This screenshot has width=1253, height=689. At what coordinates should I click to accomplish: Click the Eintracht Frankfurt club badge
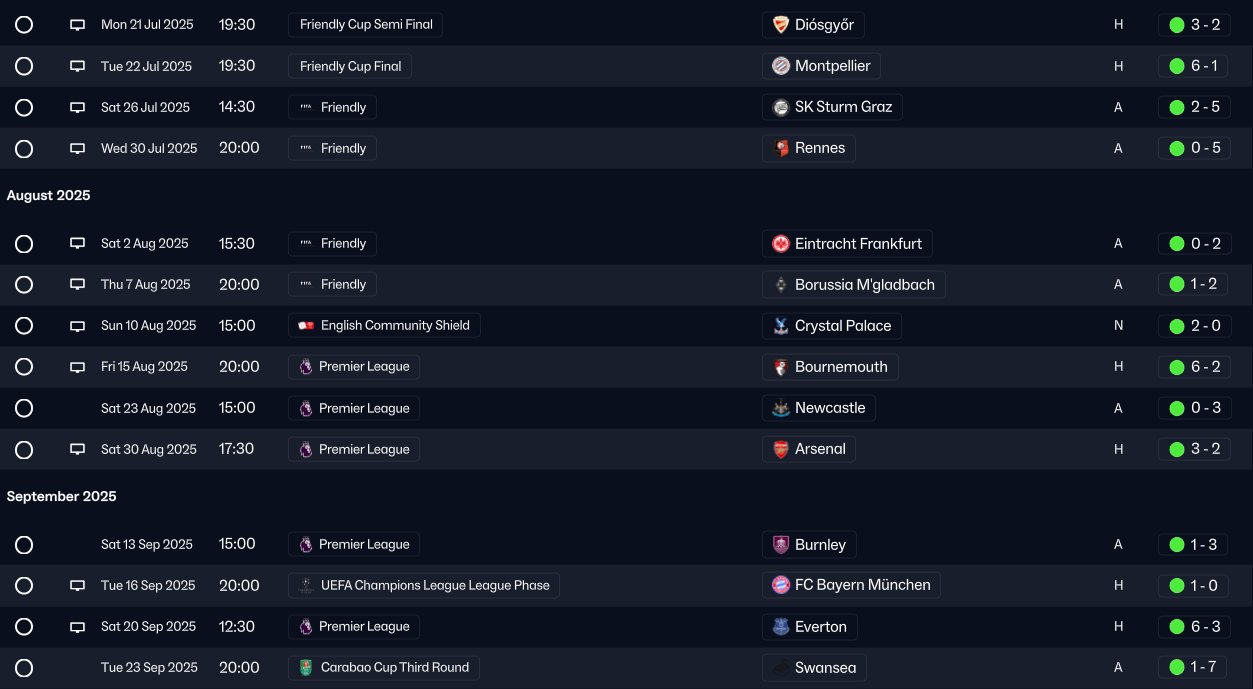pos(781,244)
